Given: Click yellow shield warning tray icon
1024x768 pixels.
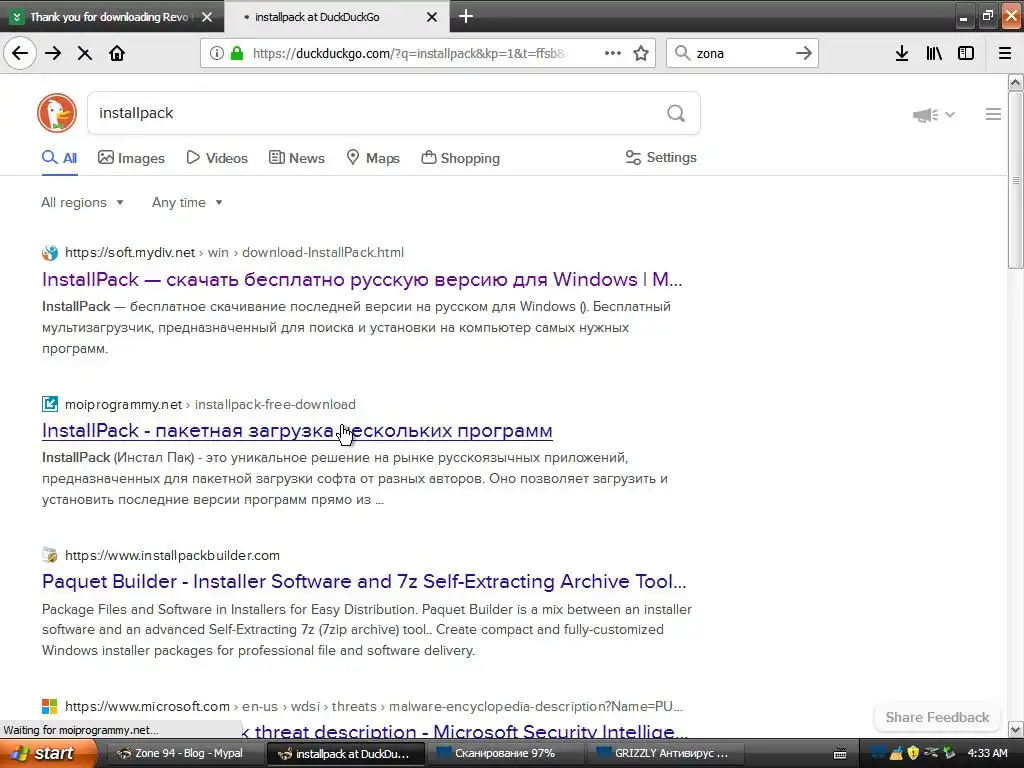Looking at the screenshot, I should click(913, 753).
